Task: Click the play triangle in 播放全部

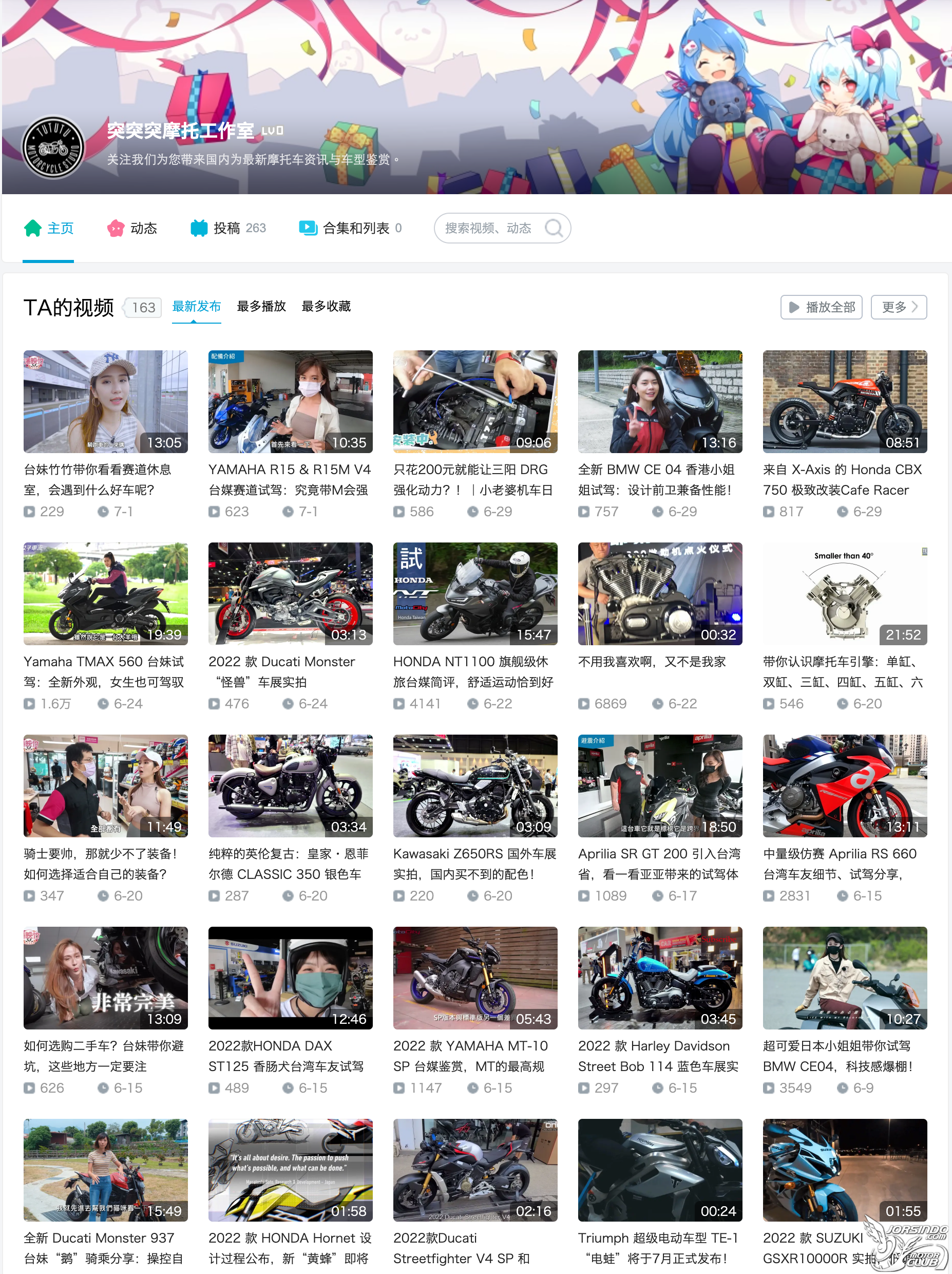Action: coord(794,307)
